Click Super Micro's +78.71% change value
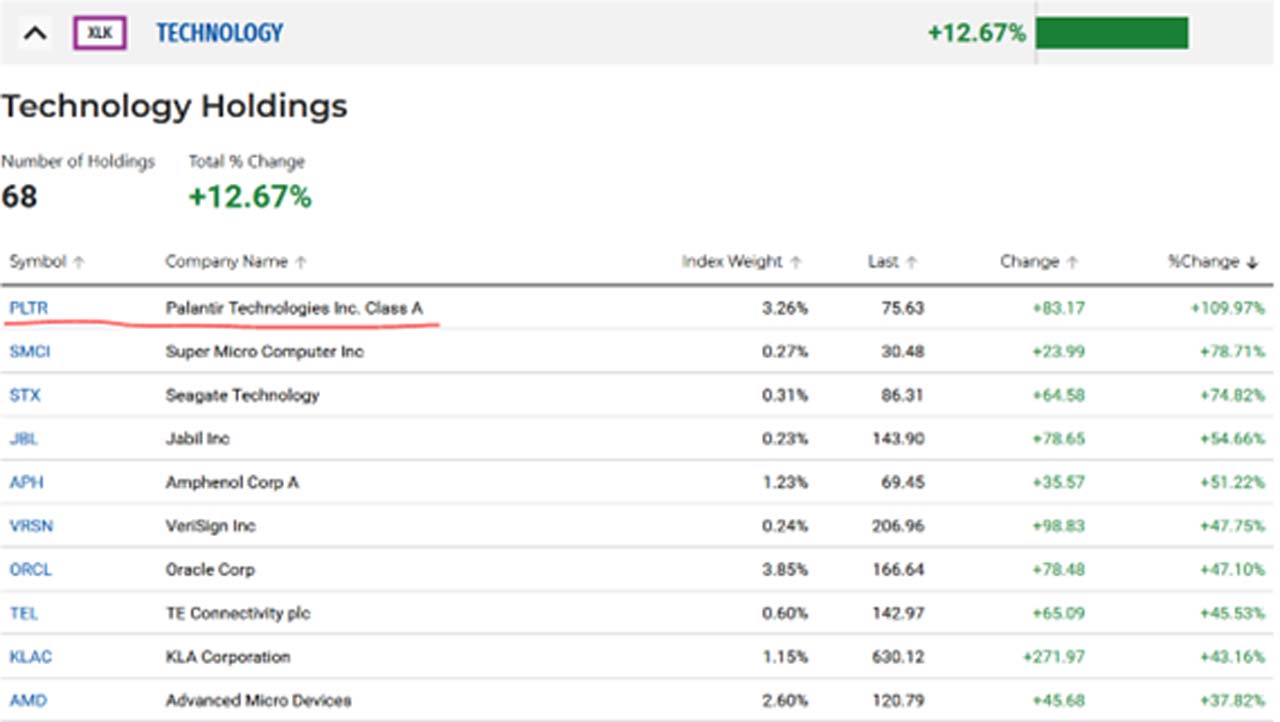 1232,352
